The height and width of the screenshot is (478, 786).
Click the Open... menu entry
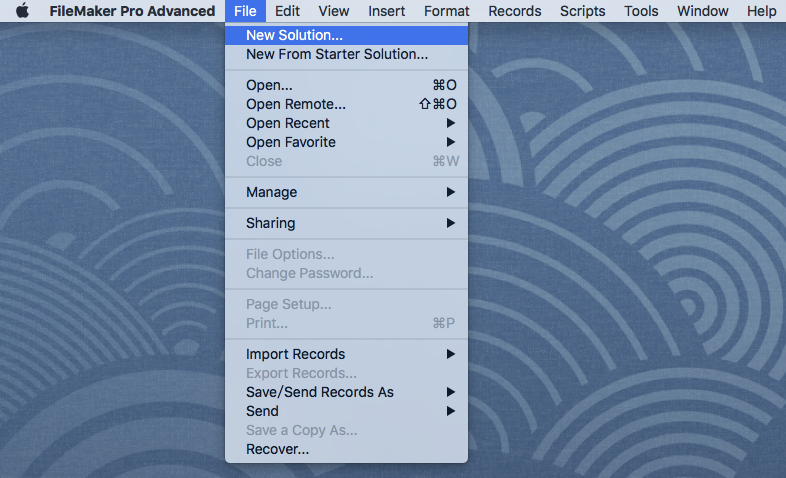(346, 85)
